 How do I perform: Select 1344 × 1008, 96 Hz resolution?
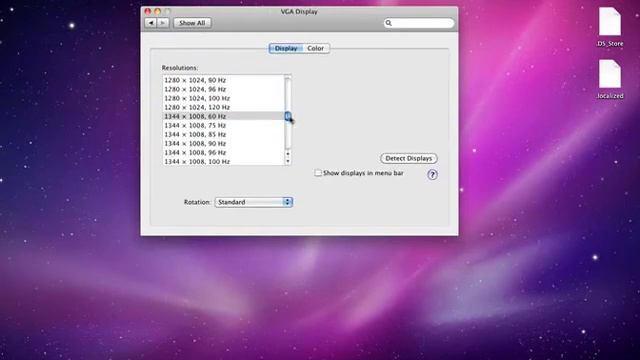(224, 153)
